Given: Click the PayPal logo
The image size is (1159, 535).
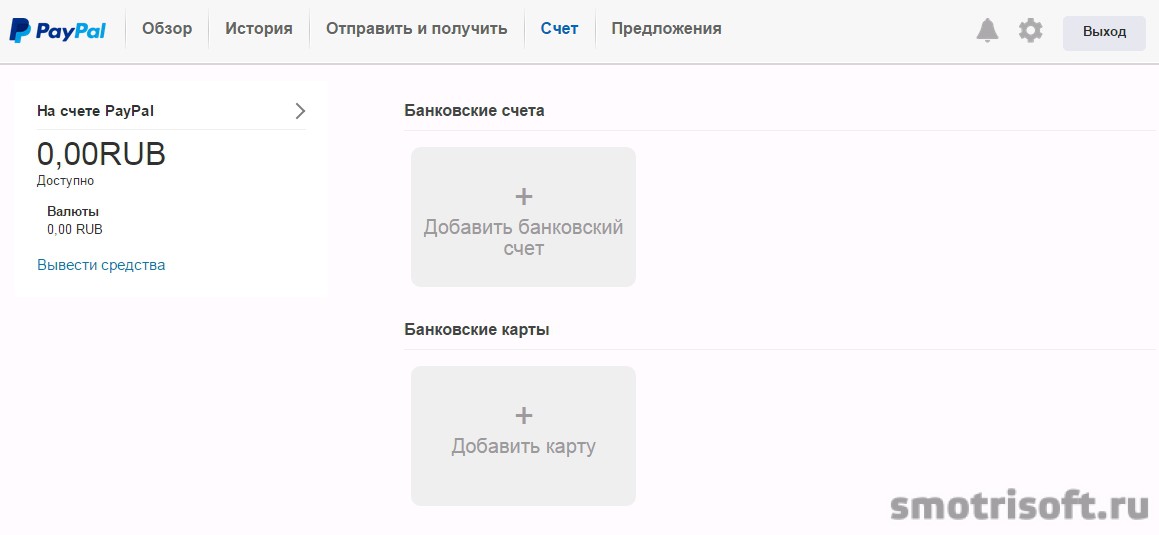Looking at the screenshot, I should pyautogui.click(x=58, y=31).
